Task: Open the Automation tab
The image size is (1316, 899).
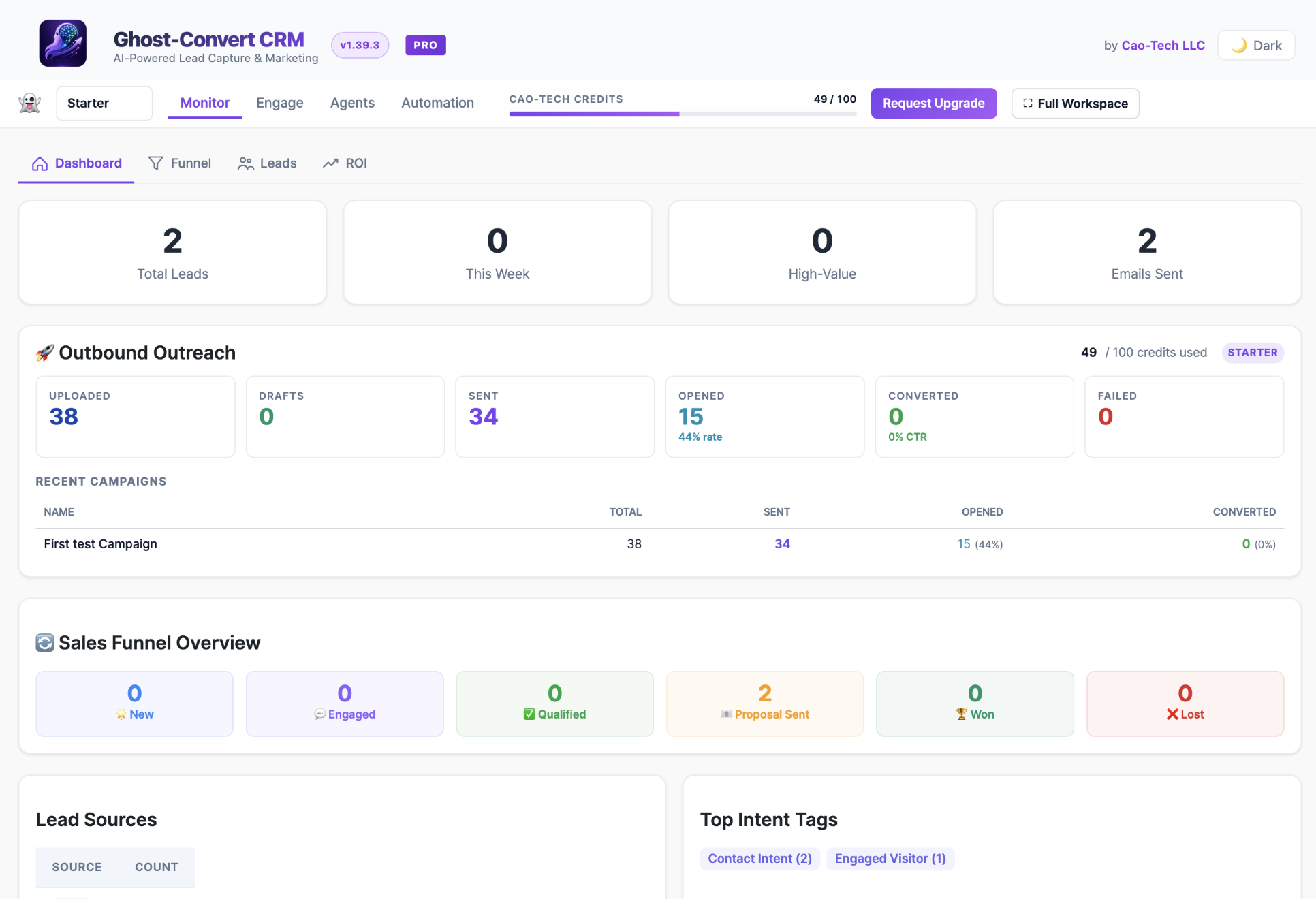Action: tap(437, 103)
